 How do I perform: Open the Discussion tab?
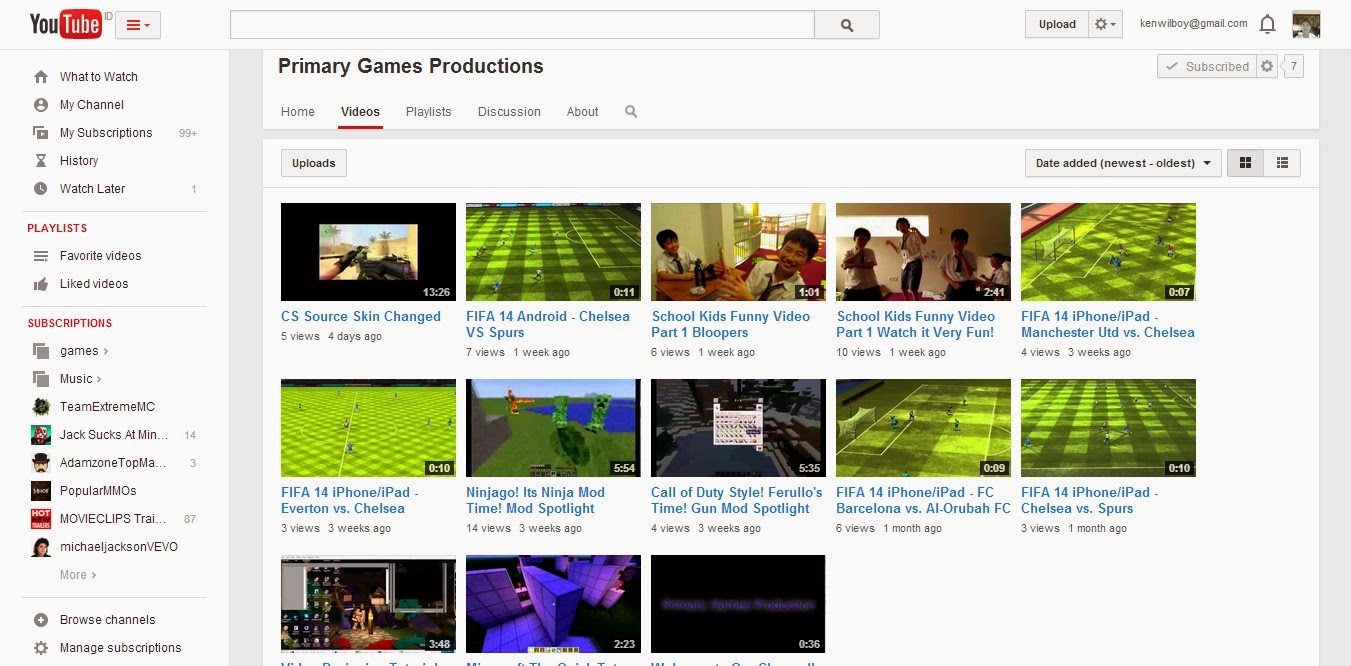click(509, 112)
